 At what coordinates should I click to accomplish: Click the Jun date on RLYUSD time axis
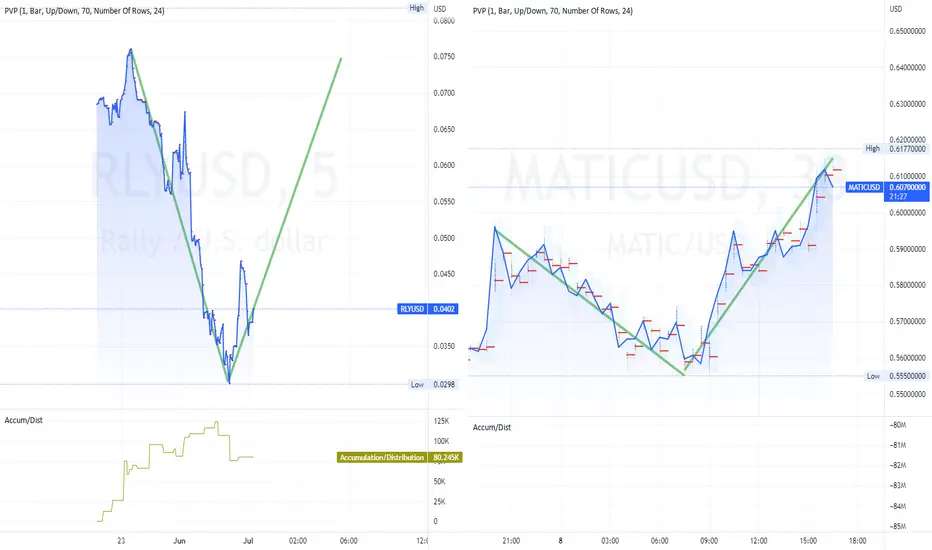[179, 540]
